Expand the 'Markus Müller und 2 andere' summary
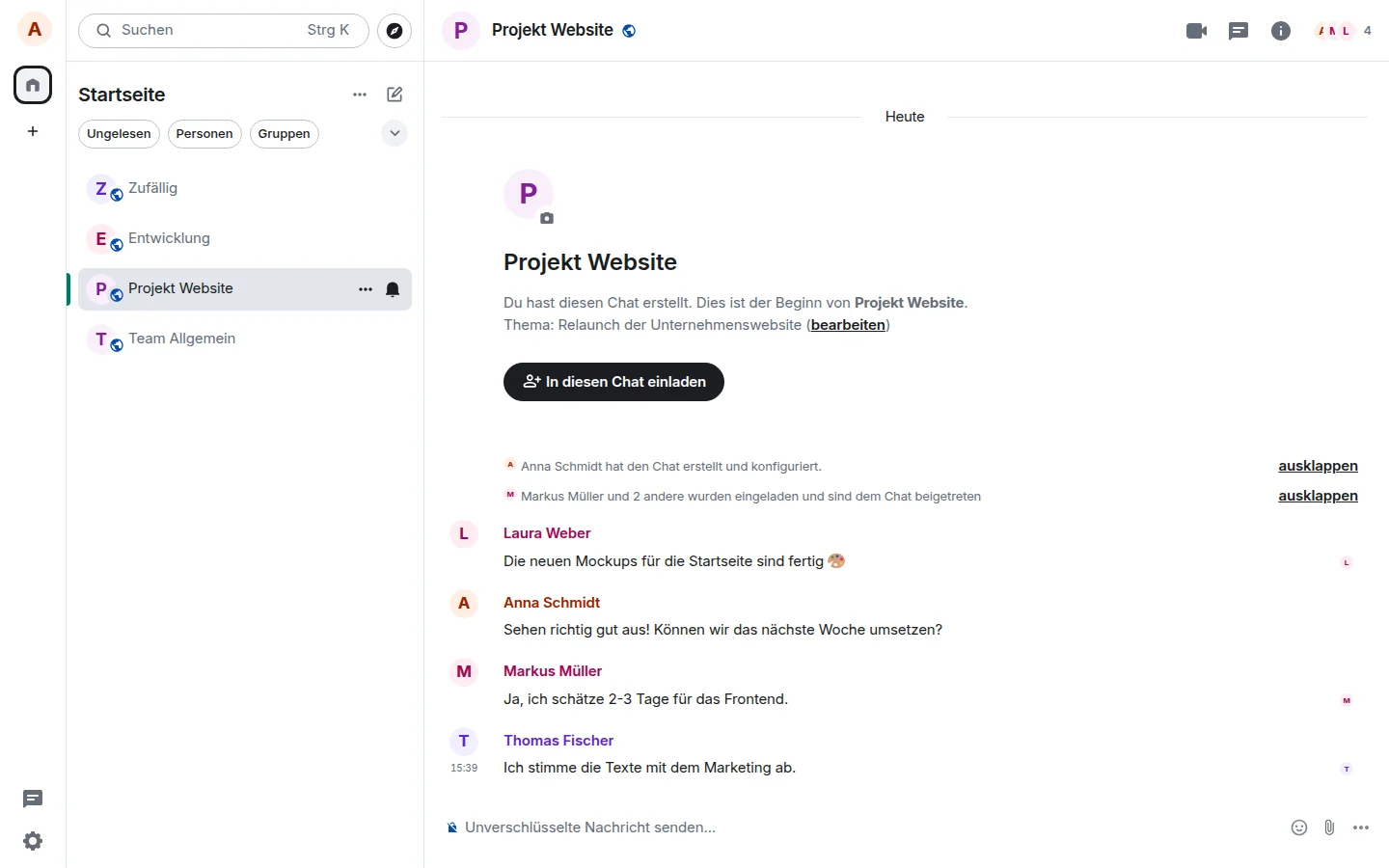 pyautogui.click(x=1318, y=496)
